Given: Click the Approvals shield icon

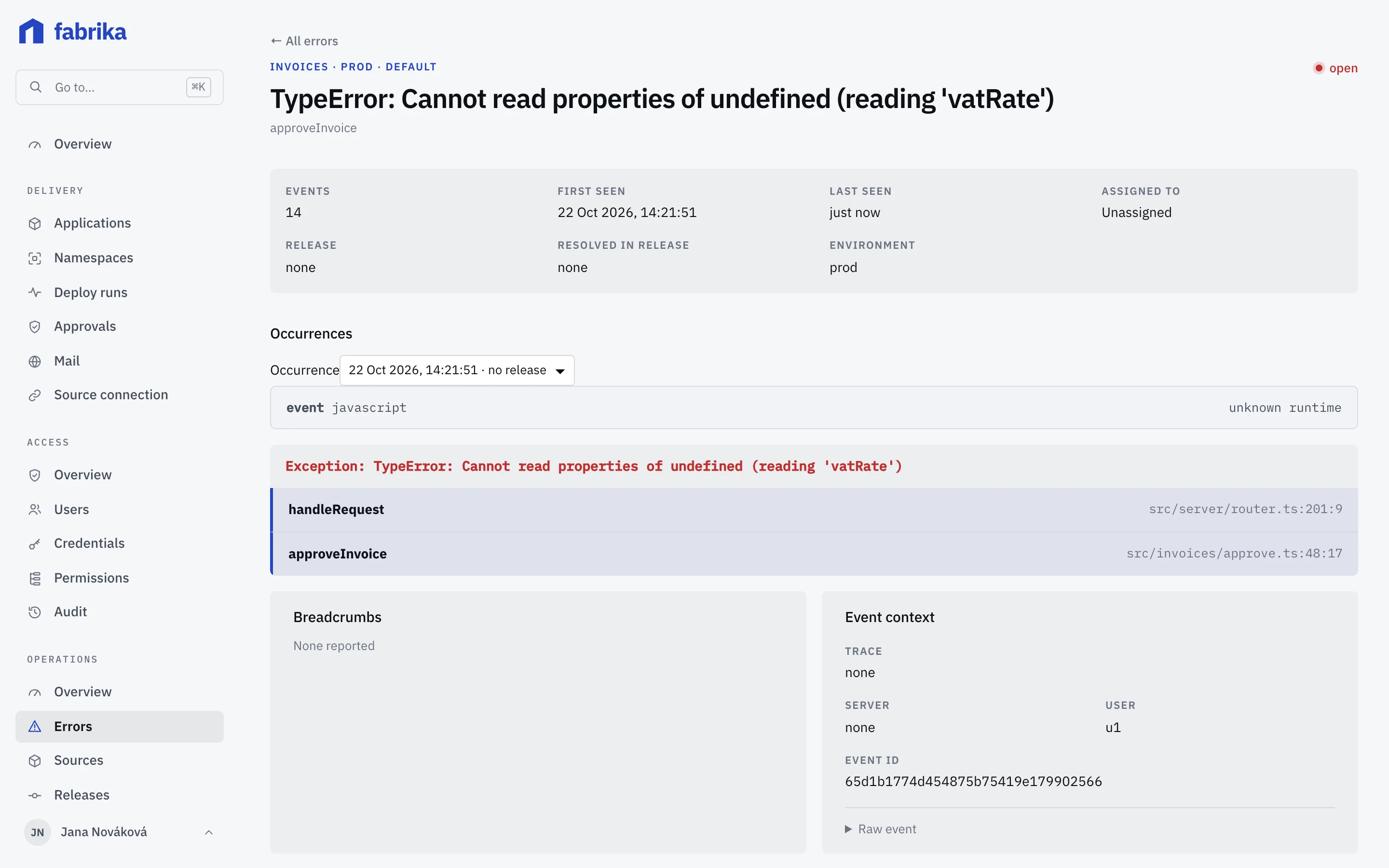Looking at the screenshot, I should [35, 326].
